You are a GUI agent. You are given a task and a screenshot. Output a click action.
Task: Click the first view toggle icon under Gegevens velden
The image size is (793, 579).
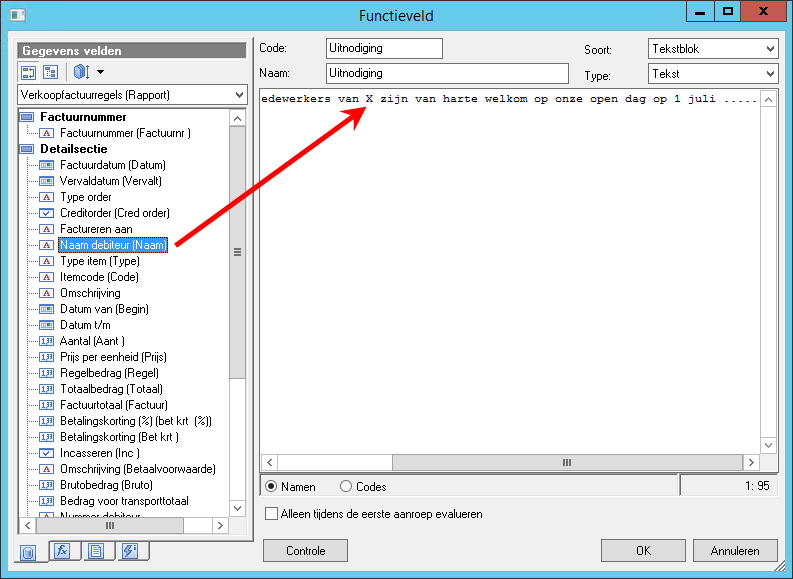tap(28, 72)
